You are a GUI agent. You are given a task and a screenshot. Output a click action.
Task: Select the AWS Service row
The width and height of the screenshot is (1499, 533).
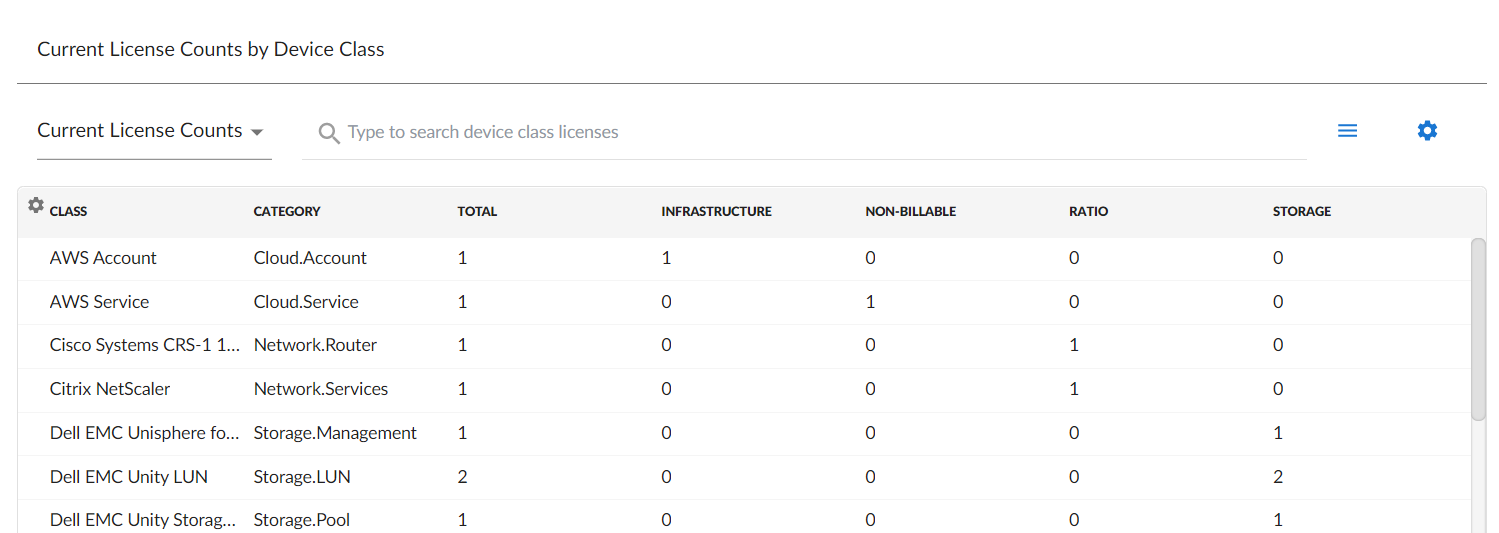pos(99,302)
